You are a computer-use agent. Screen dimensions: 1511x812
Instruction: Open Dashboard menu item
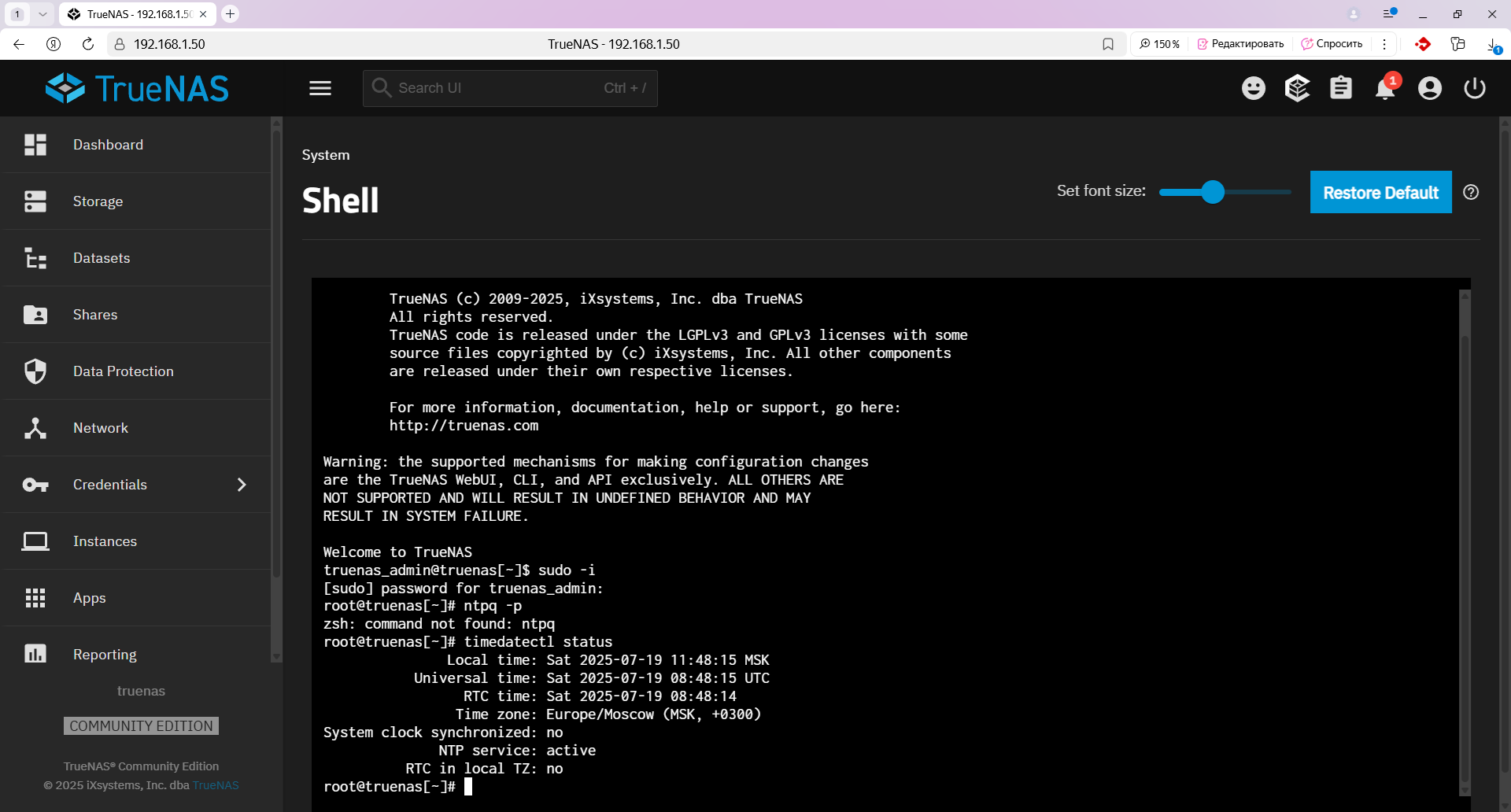[x=137, y=145]
